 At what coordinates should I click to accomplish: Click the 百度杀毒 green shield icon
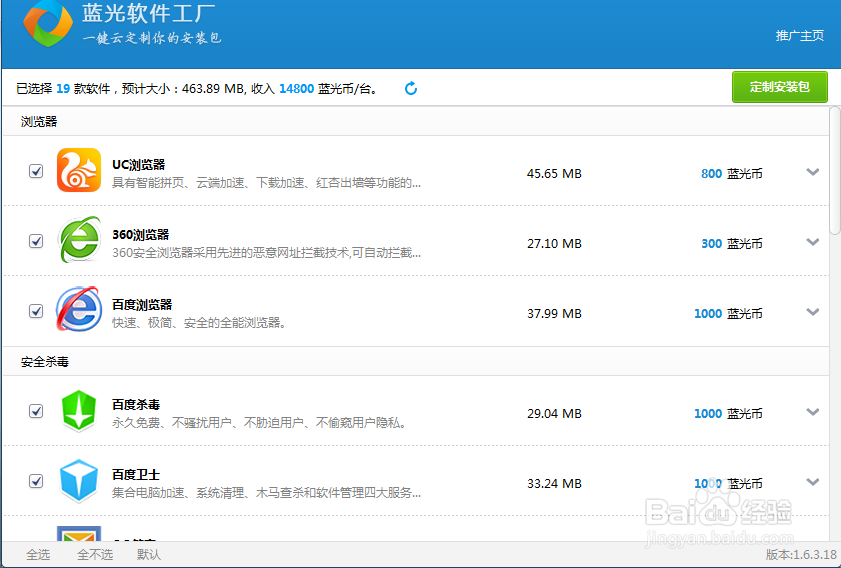79,411
